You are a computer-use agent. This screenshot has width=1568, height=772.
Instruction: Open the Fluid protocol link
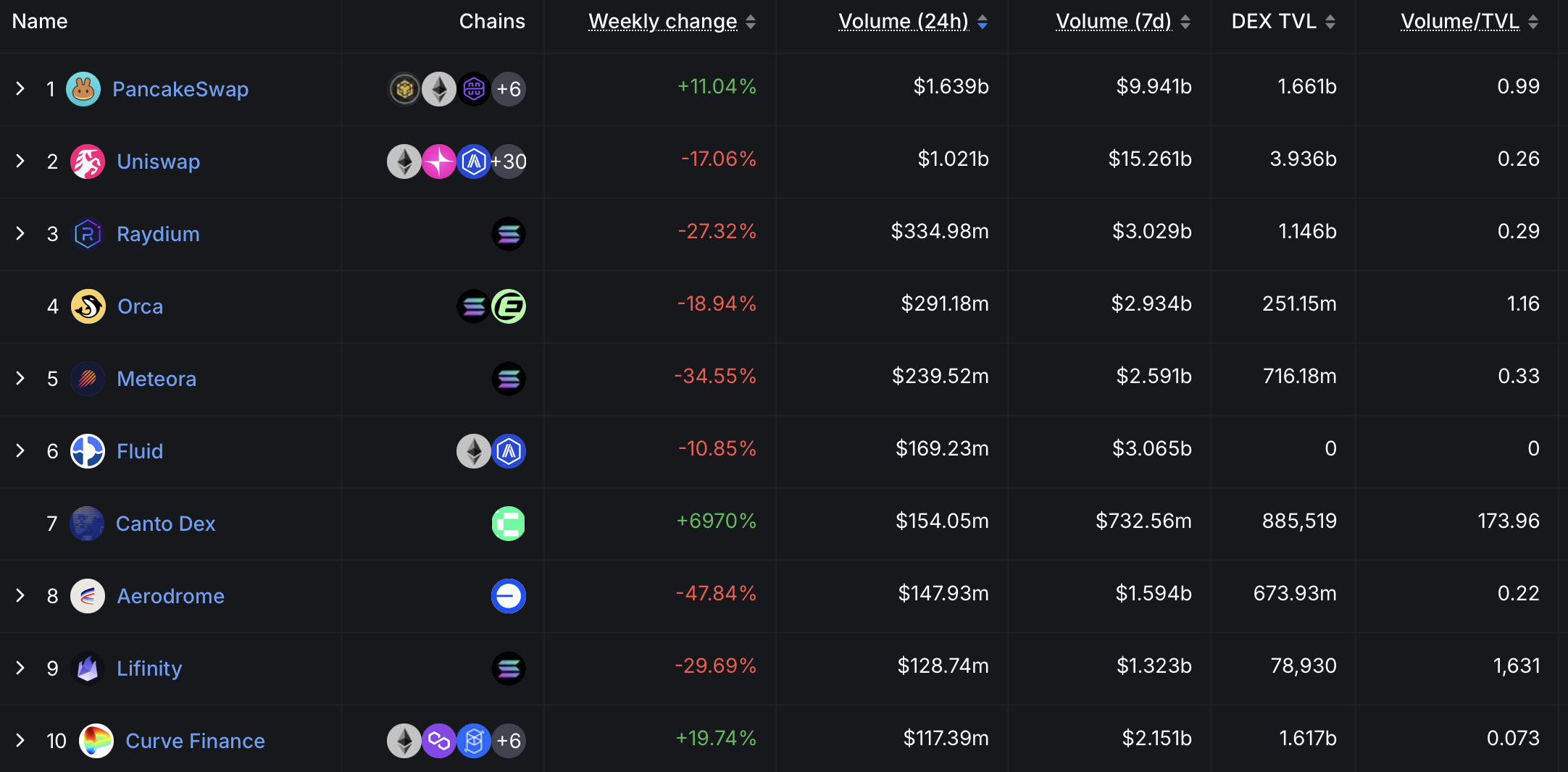140,451
